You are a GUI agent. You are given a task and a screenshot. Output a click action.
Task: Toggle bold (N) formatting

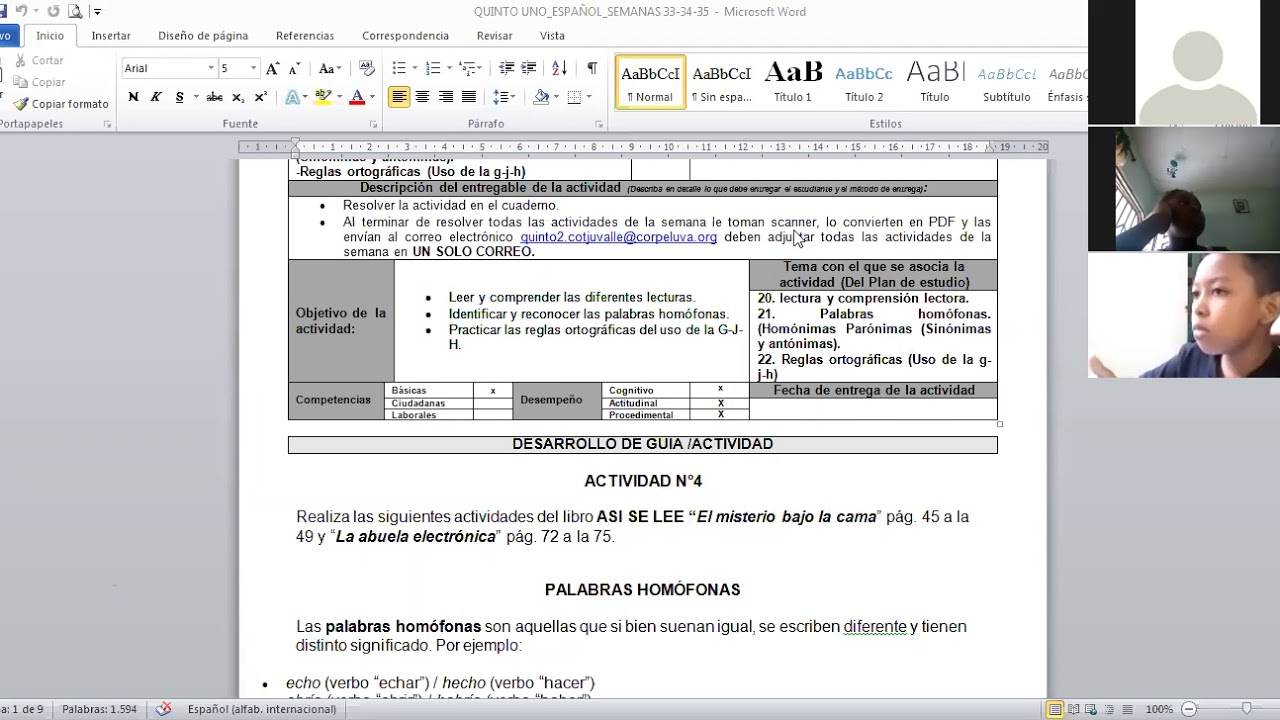tap(133, 97)
